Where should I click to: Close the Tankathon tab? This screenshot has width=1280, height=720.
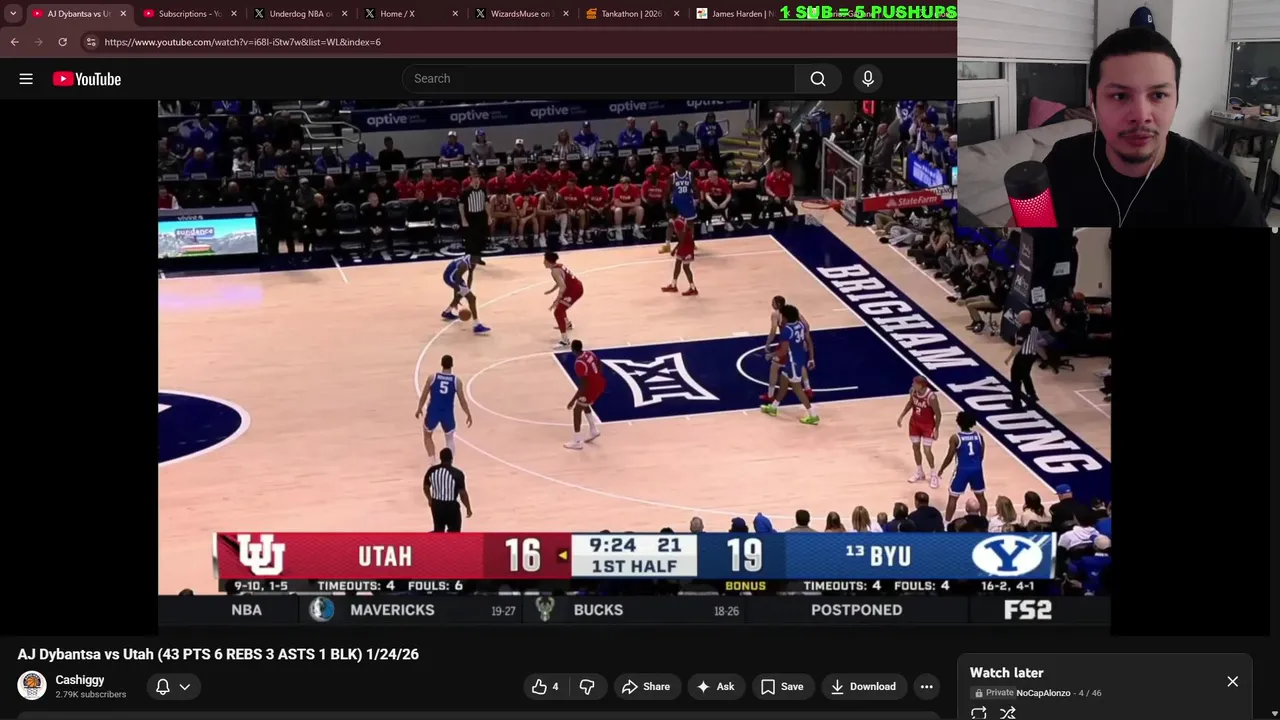pos(677,14)
